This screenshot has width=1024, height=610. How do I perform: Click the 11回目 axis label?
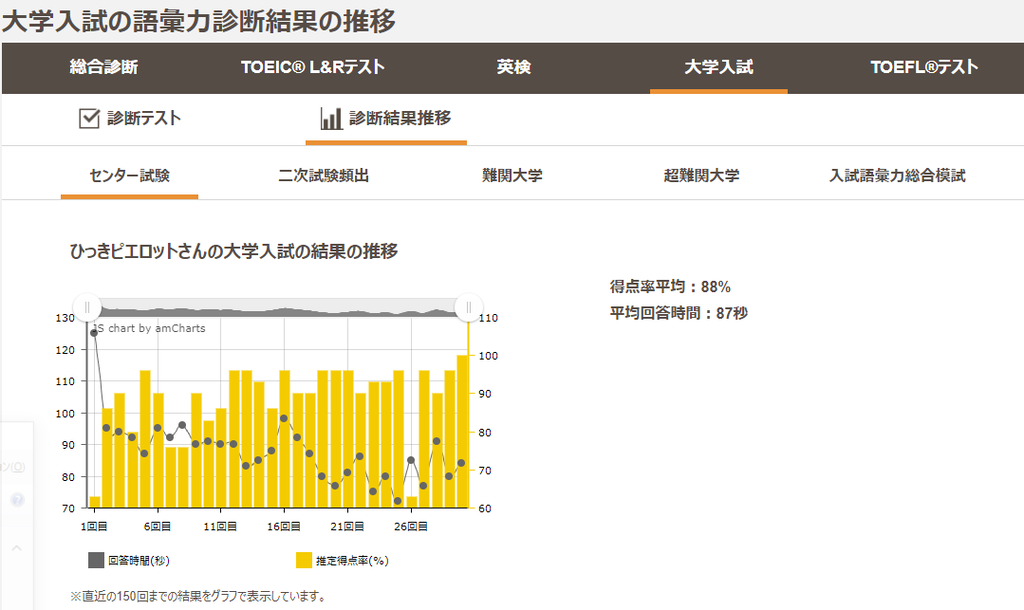(220, 526)
